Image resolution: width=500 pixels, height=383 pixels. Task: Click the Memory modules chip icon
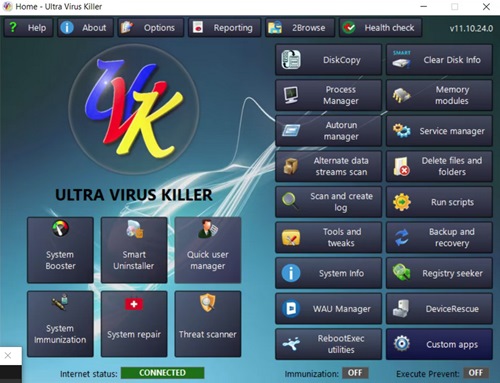[401, 95]
